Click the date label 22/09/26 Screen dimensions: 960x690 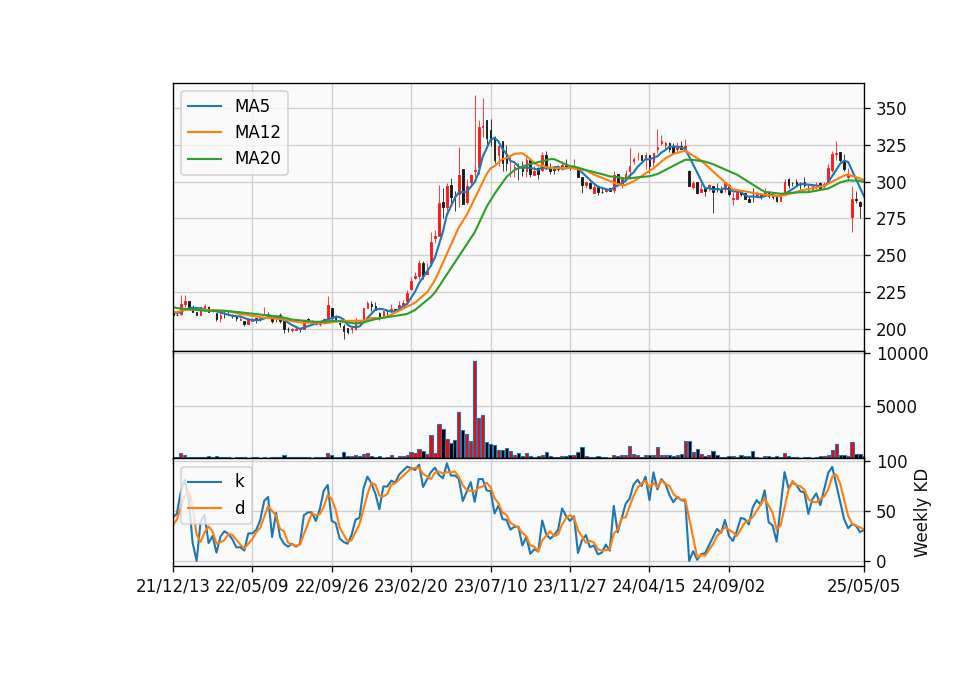pos(332,587)
